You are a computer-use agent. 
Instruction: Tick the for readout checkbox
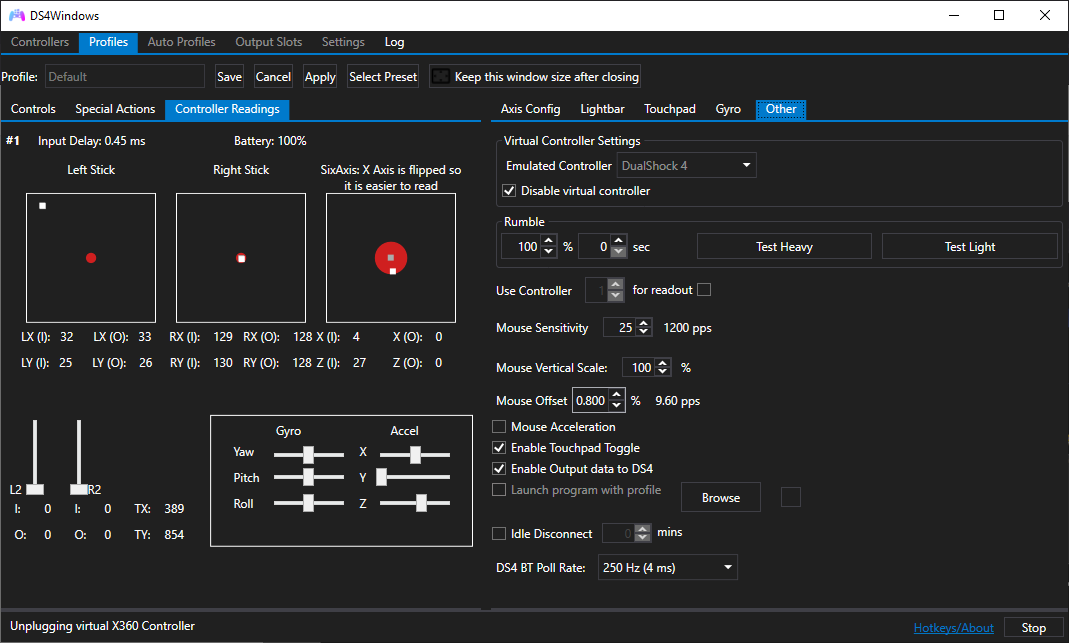(x=704, y=290)
